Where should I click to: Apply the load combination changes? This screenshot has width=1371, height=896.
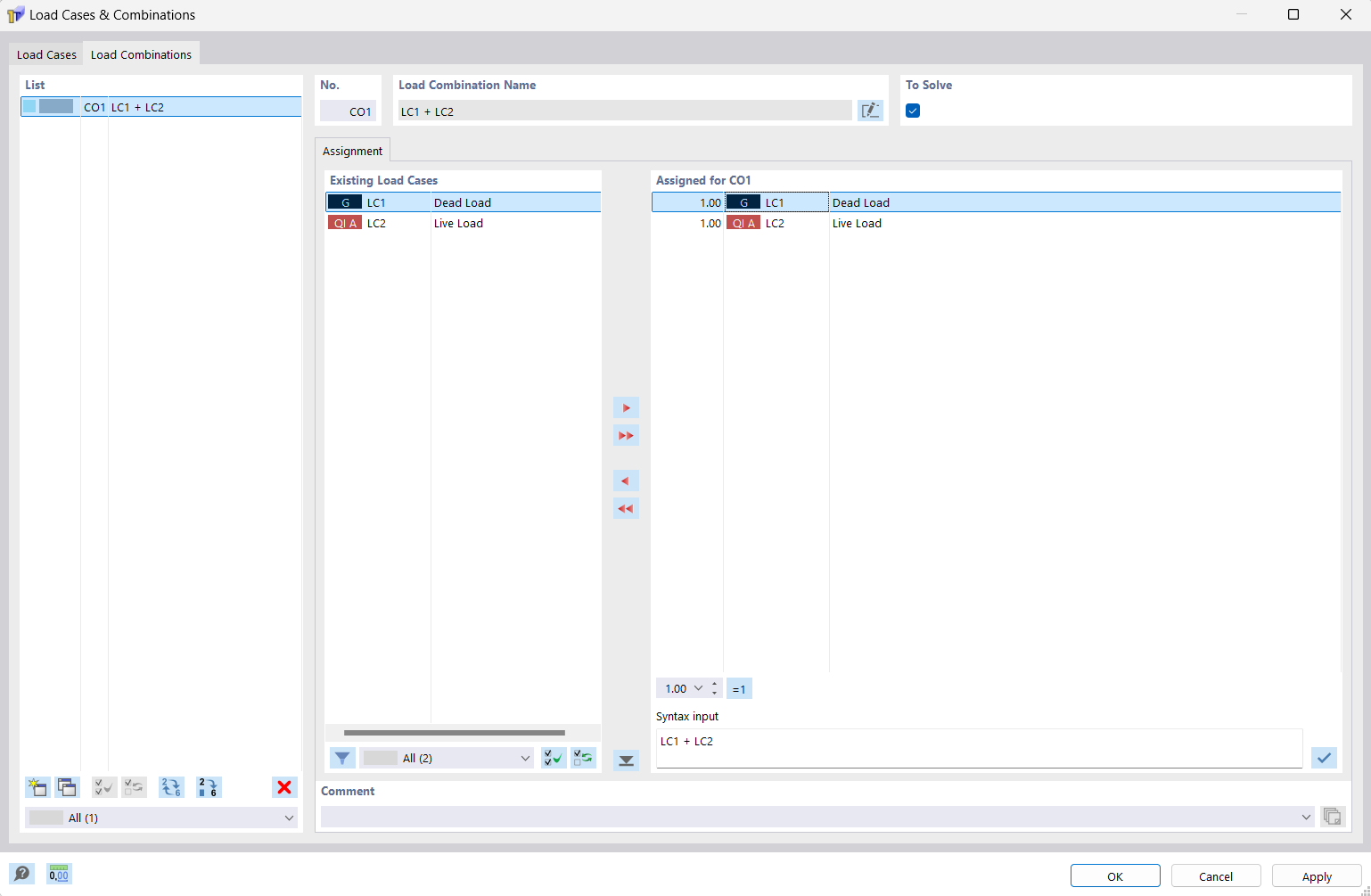point(1316,875)
